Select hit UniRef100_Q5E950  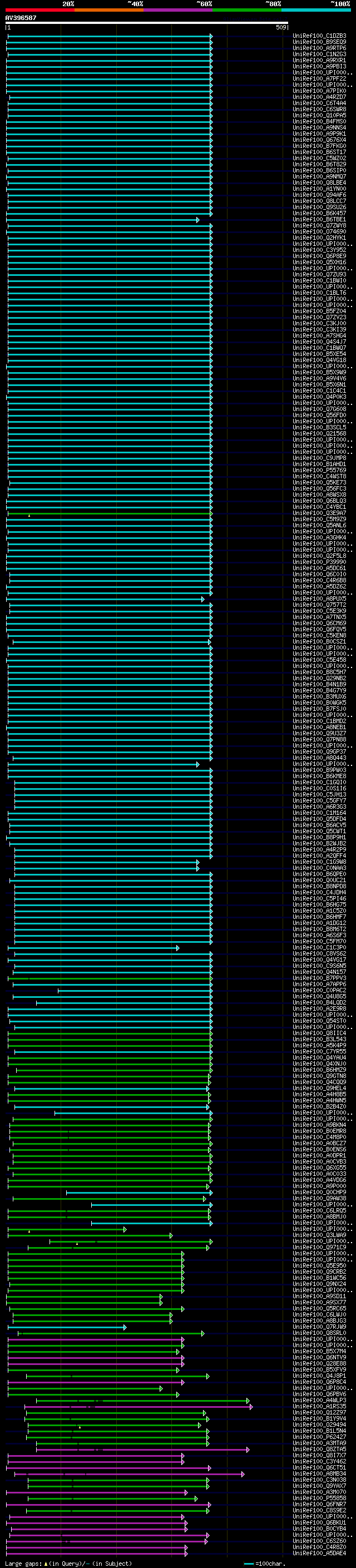[x=319, y=1266]
